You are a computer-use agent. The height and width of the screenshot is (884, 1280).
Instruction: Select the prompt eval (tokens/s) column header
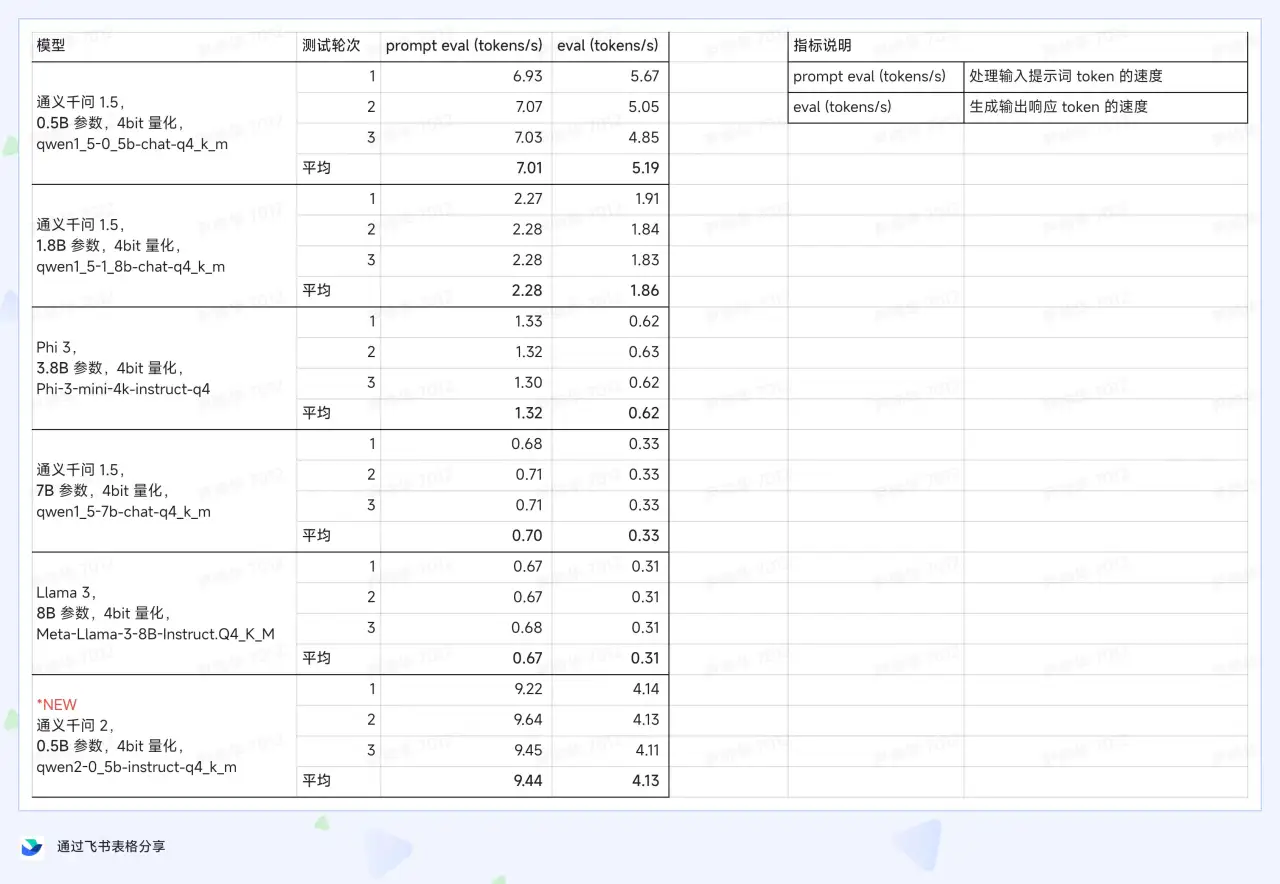coord(466,46)
